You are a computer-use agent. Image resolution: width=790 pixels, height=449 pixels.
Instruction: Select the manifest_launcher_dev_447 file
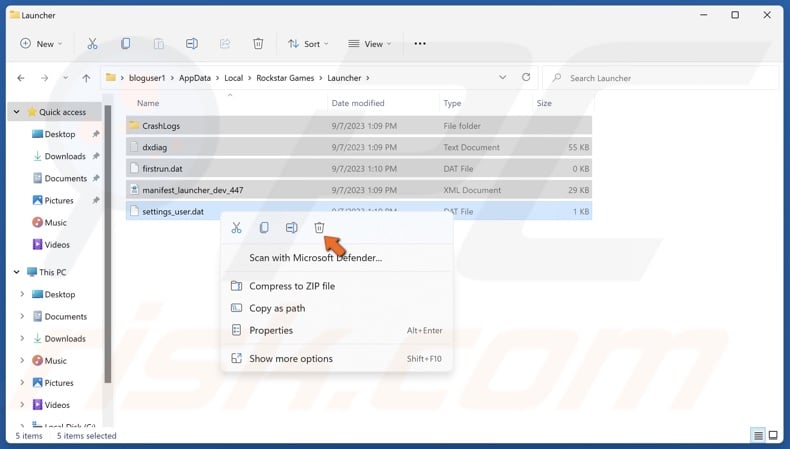(x=359, y=190)
